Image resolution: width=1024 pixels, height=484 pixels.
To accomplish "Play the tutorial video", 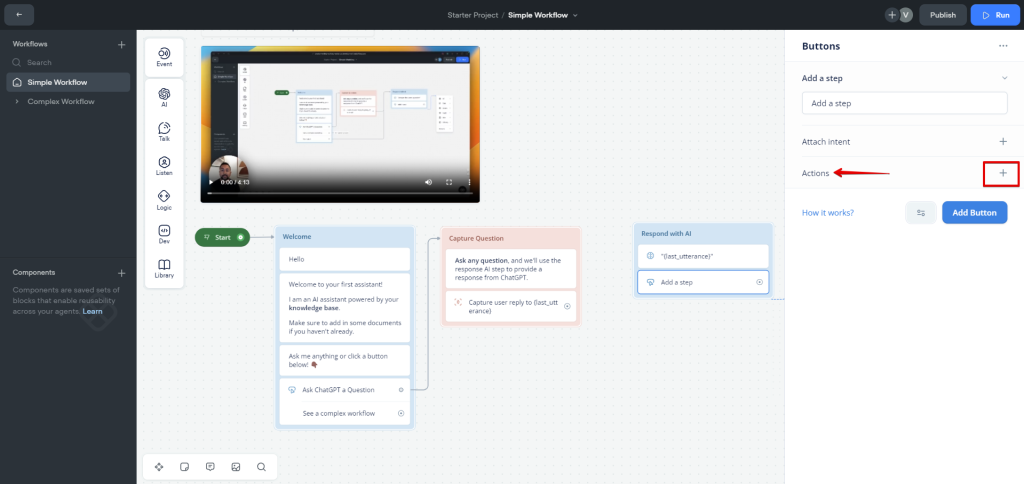I will (211, 182).
